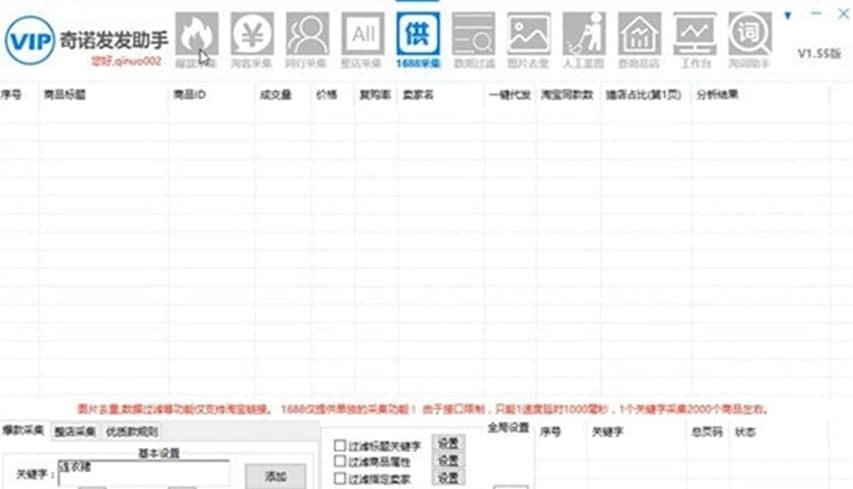Click the 分析结果 column header
853x489 pixels.
(717, 95)
